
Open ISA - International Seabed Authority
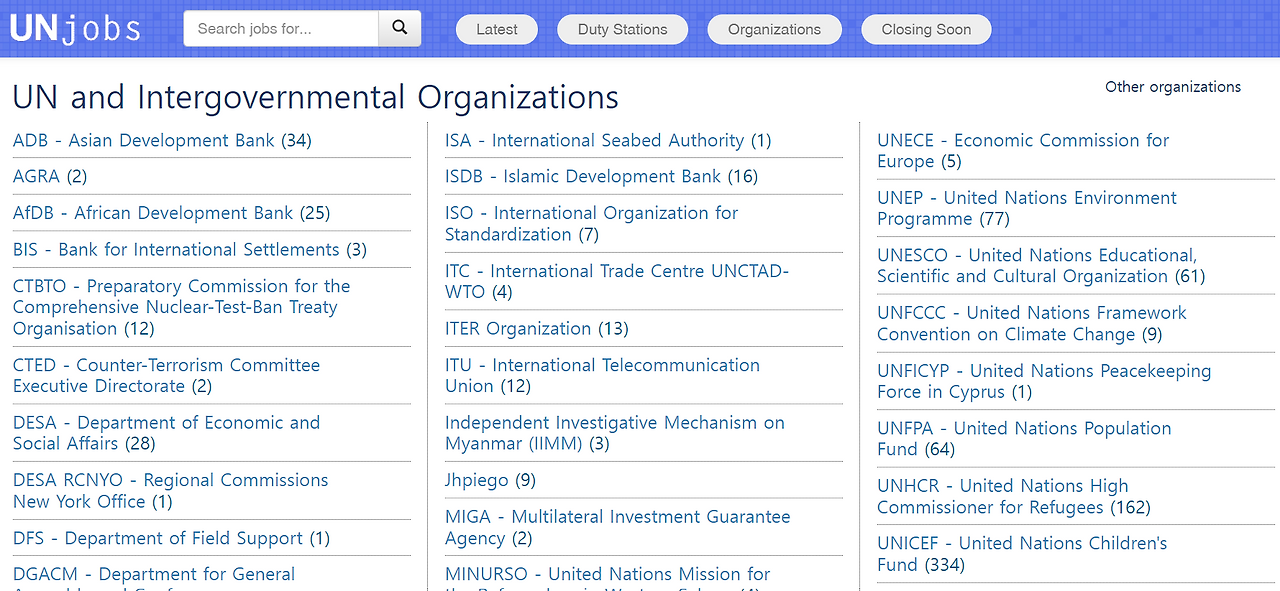594,140
